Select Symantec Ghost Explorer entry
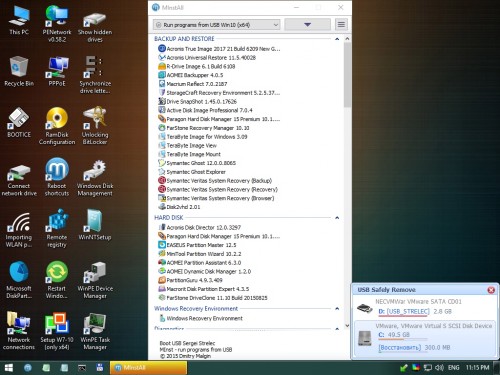The width and height of the screenshot is (500, 375). tap(192, 172)
